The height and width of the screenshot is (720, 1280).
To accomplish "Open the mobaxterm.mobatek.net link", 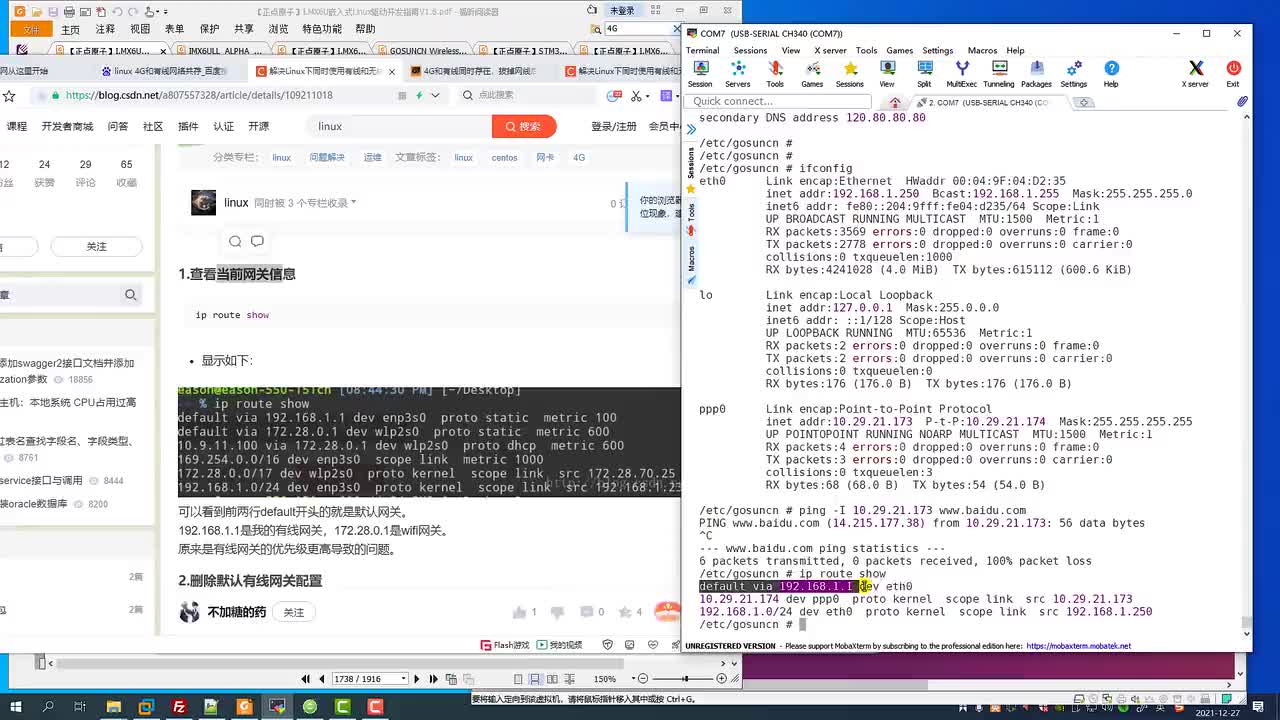I will [1078, 646].
